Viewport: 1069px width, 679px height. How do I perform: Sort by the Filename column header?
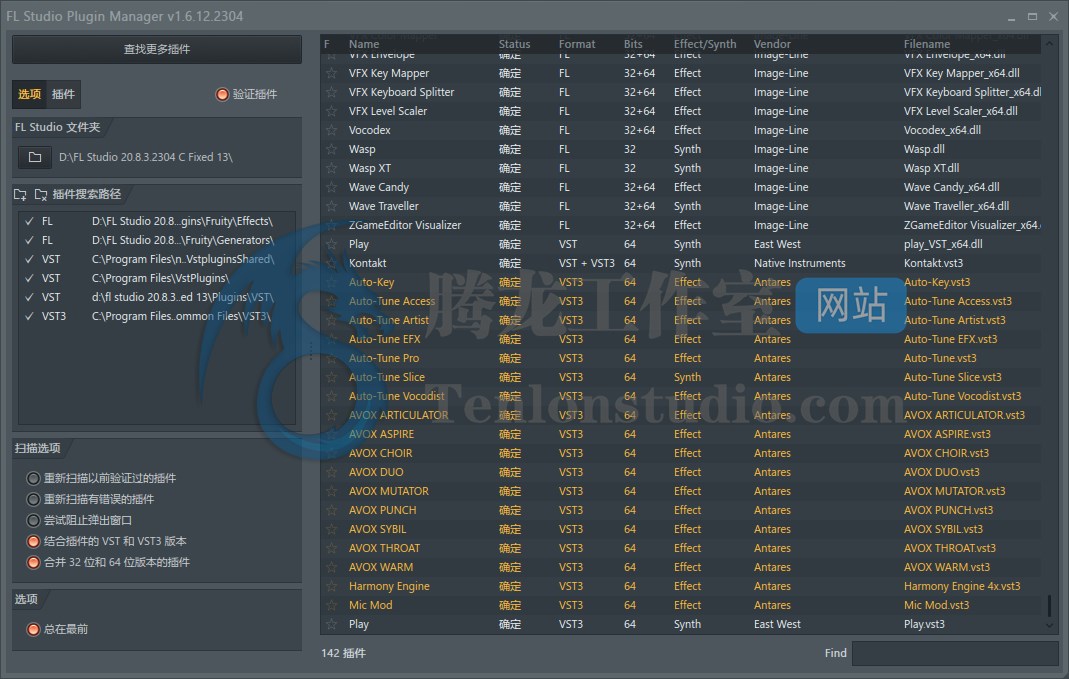pyautogui.click(x=927, y=44)
